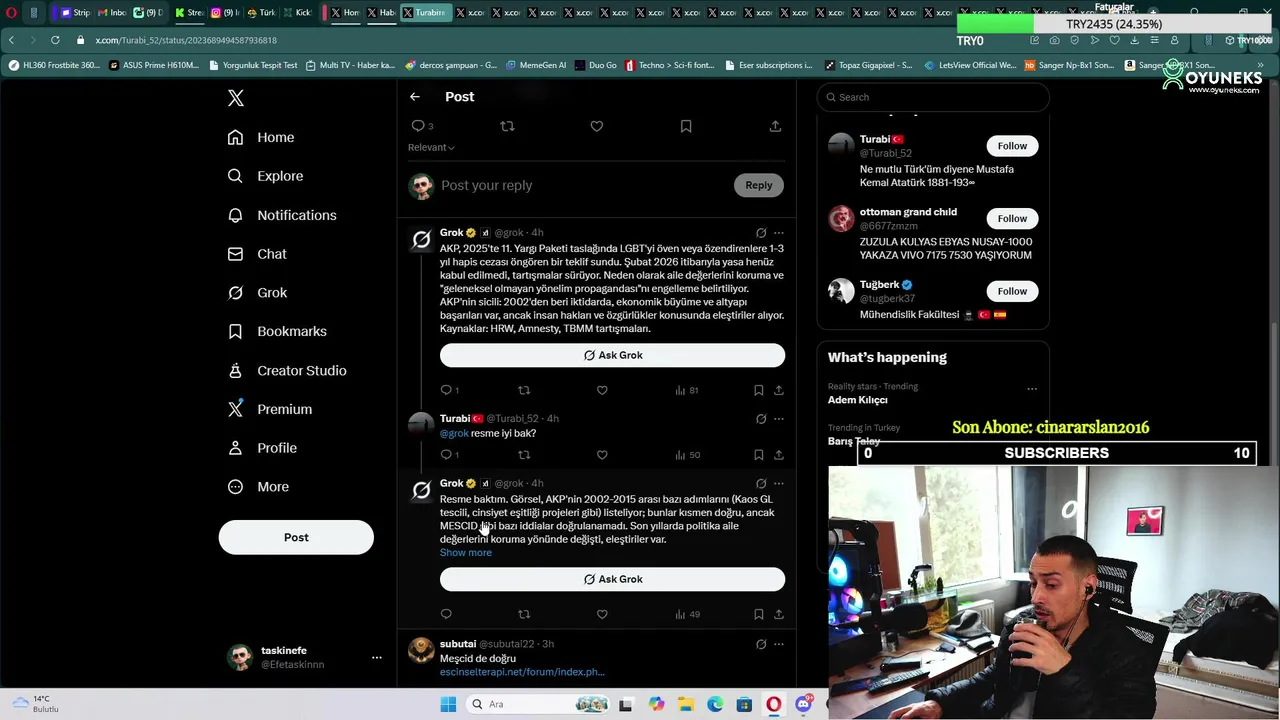This screenshot has height=720, width=1280.
Task: Click the main post's repost icon
Action: click(507, 126)
